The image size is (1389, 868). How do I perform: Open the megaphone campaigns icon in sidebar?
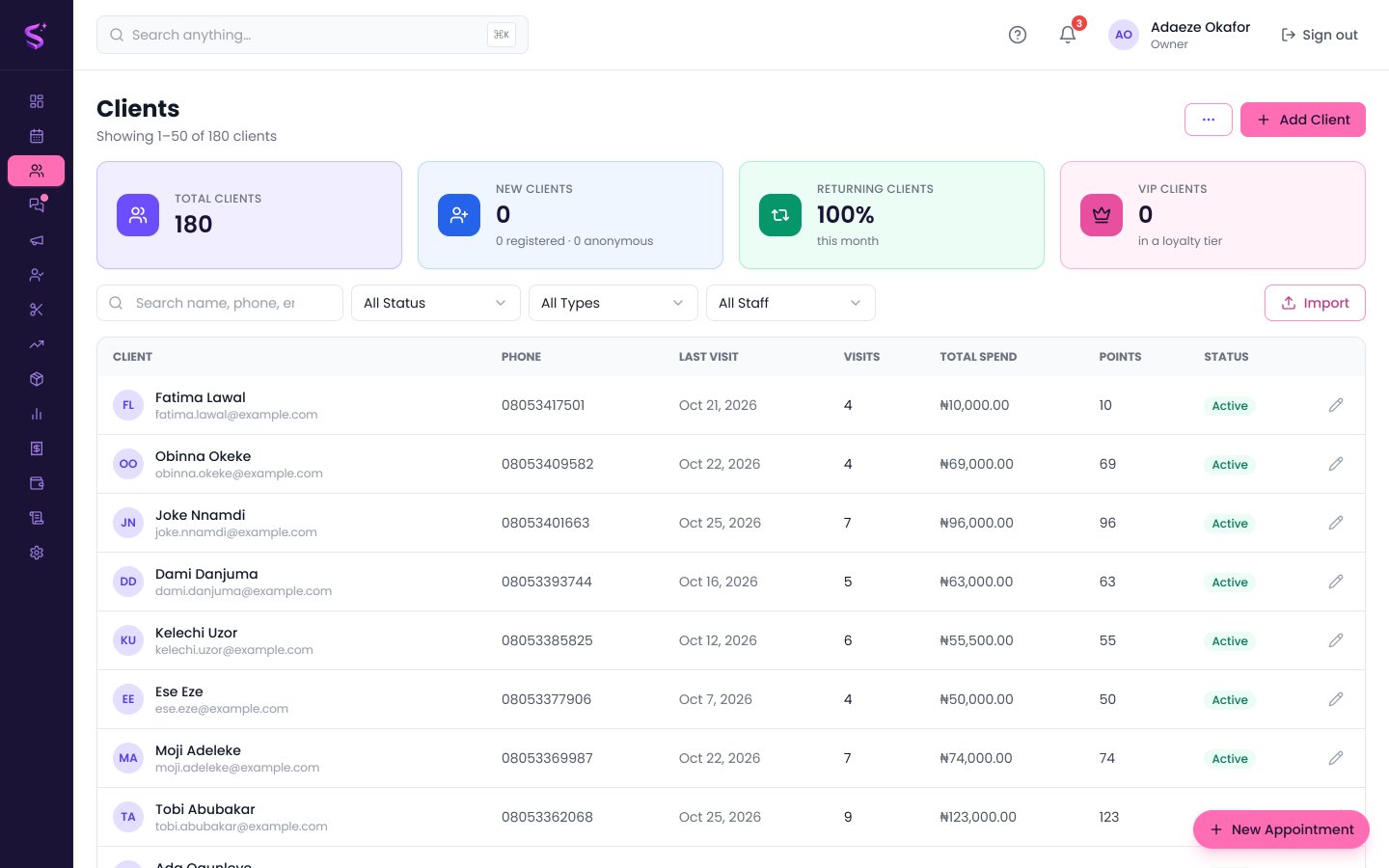pyautogui.click(x=37, y=240)
